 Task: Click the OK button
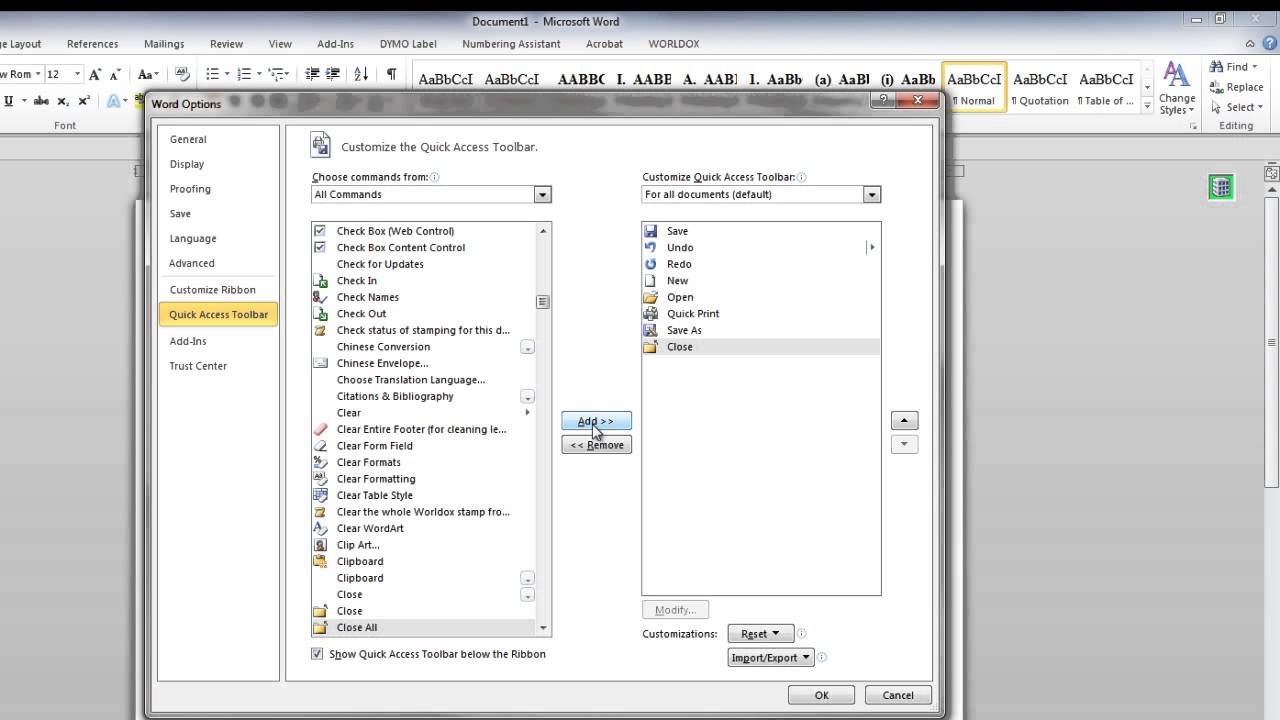(821, 695)
